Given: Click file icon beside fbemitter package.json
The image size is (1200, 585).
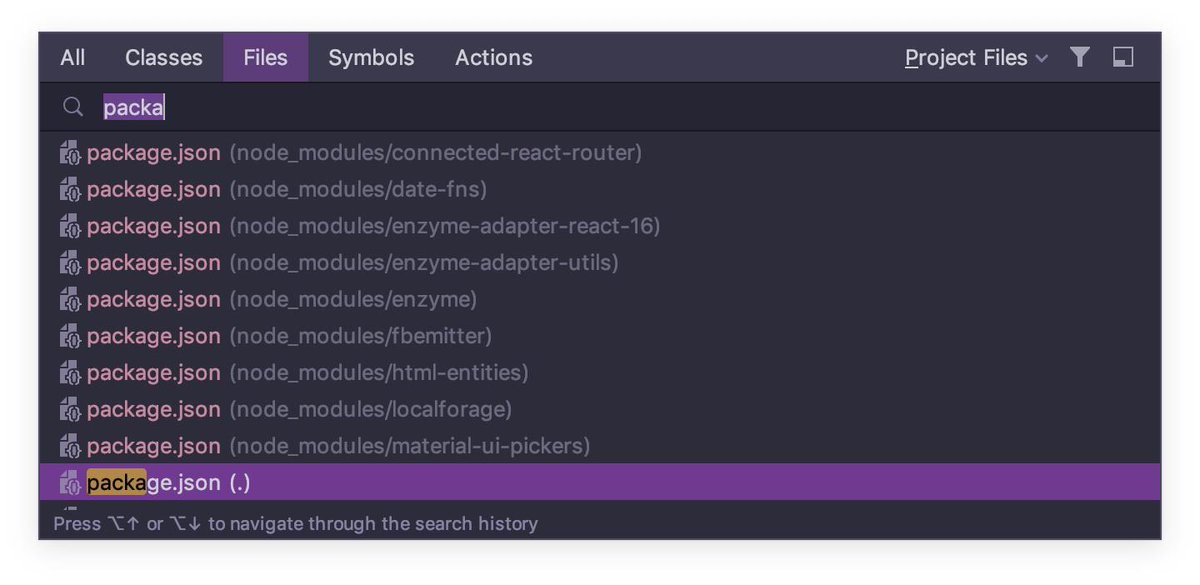Looking at the screenshot, I should [x=70, y=336].
